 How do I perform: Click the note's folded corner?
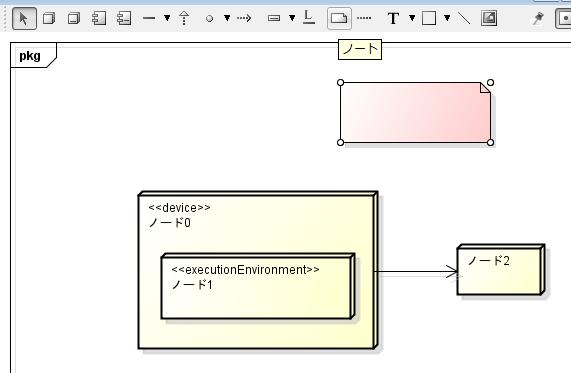pos(485,87)
